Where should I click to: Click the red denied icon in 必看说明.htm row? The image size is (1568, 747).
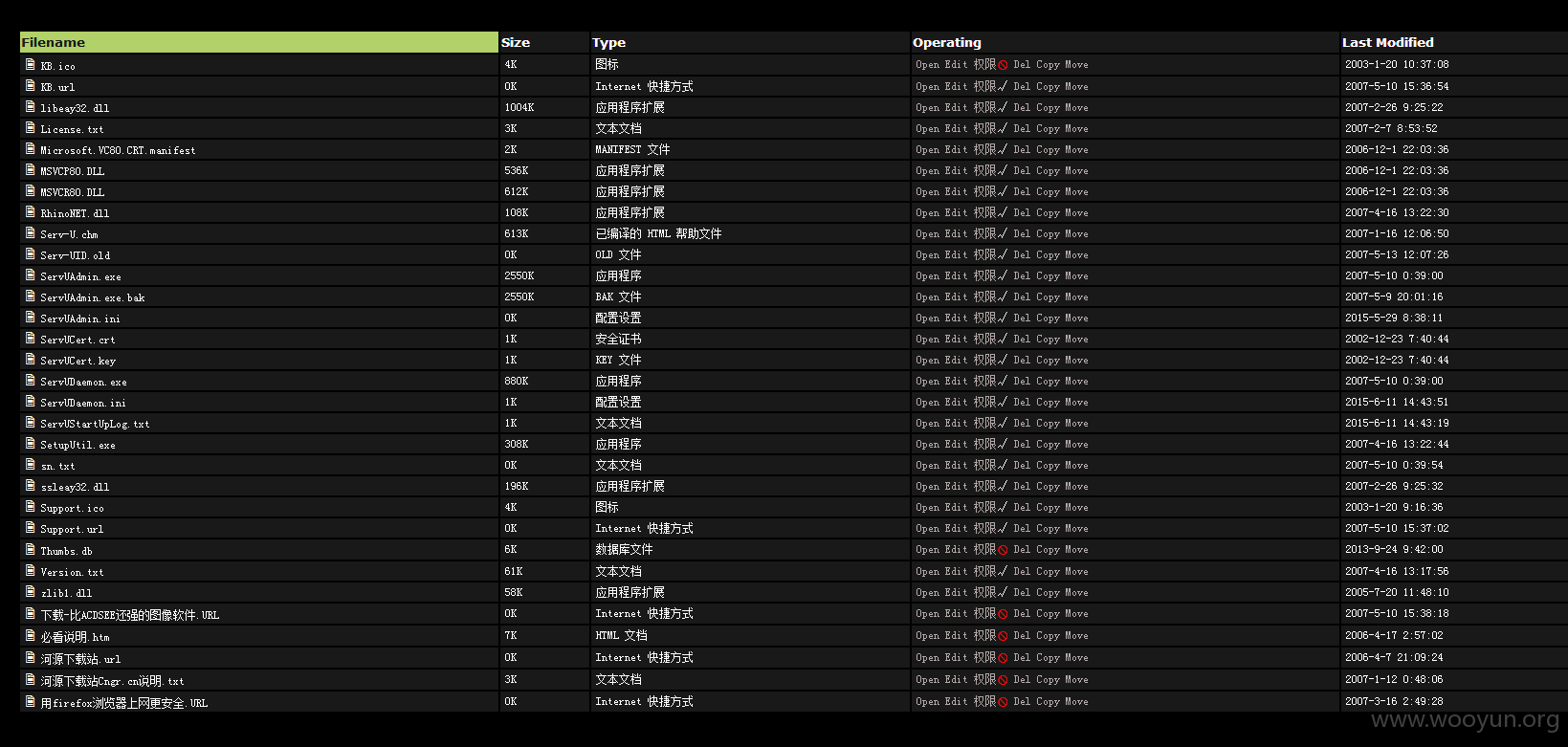[1003, 636]
